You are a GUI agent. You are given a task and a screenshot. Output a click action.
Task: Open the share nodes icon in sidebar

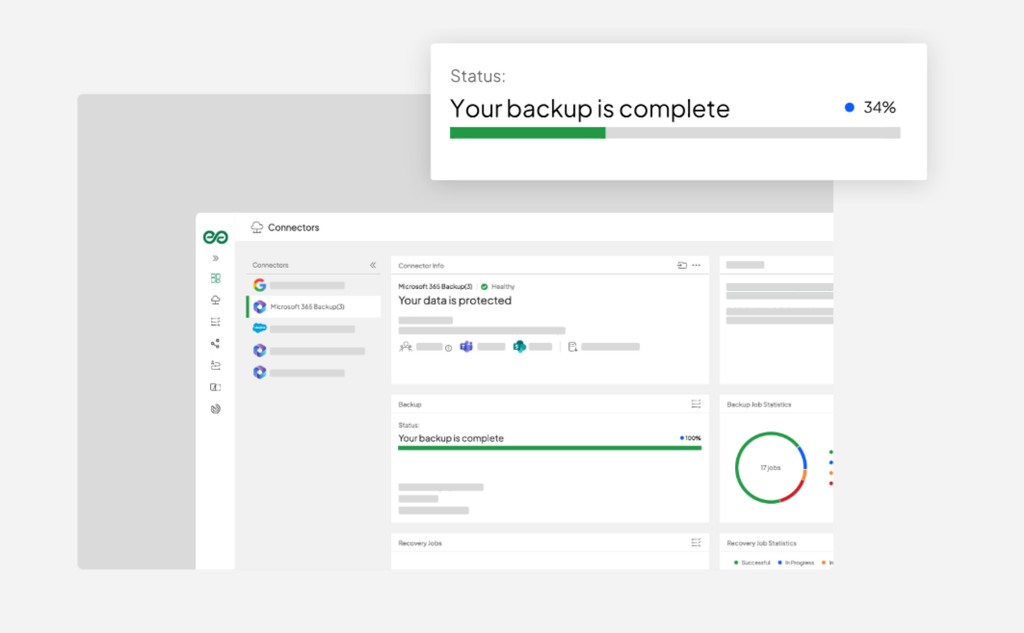tap(216, 344)
